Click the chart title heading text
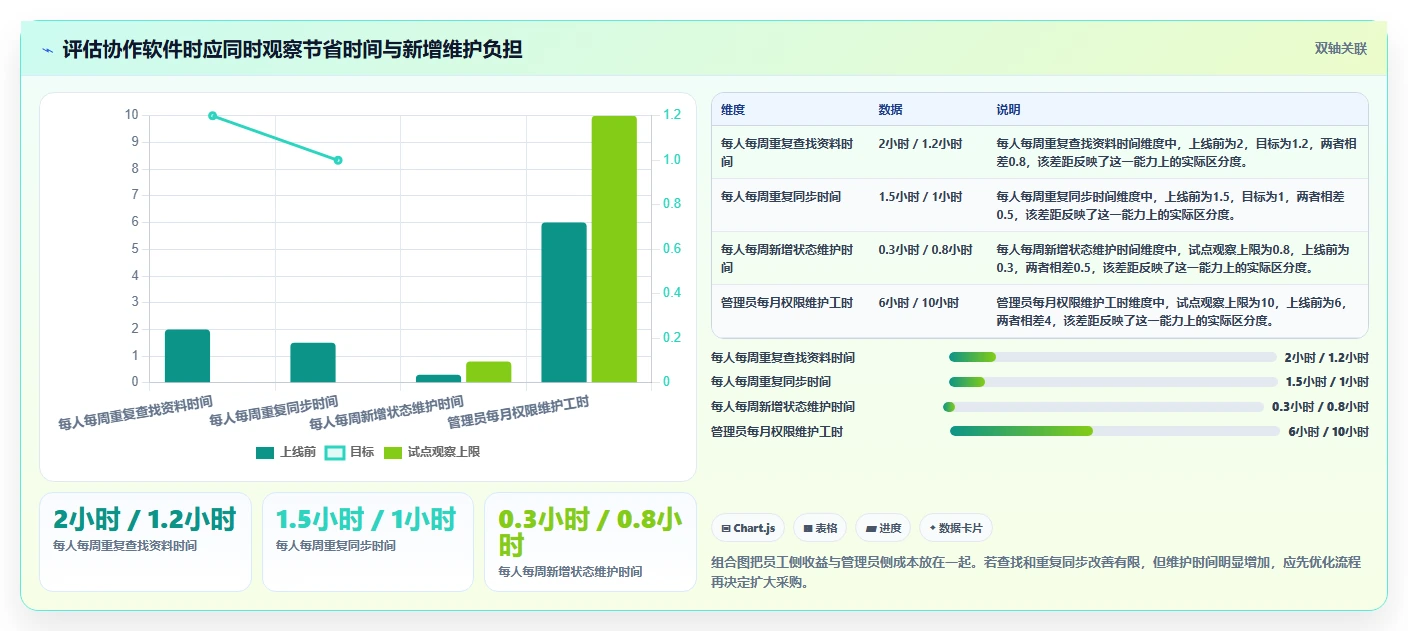The image size is (1408, 631). click(x=292, y=49)
